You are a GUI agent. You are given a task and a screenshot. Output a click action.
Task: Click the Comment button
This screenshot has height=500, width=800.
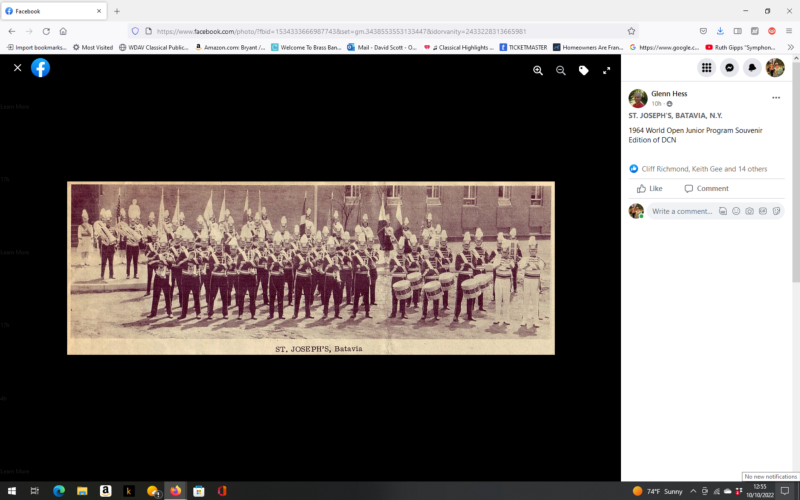coord(707,189)
